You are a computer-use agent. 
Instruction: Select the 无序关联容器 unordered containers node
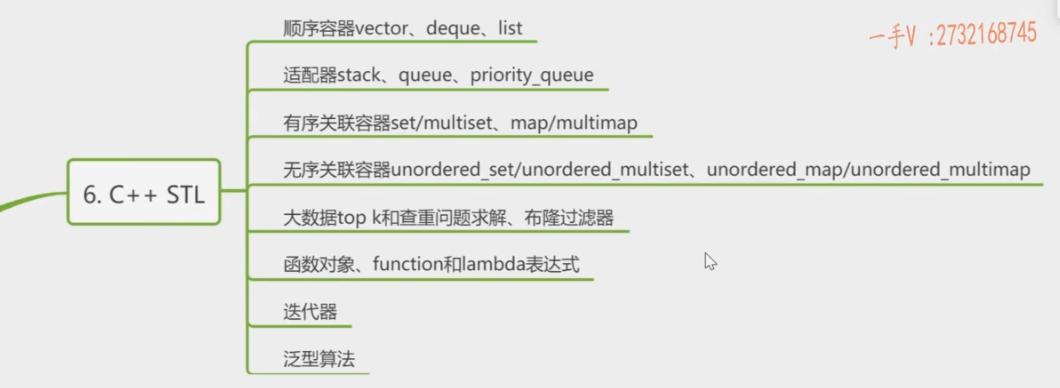tap(656, 170)
